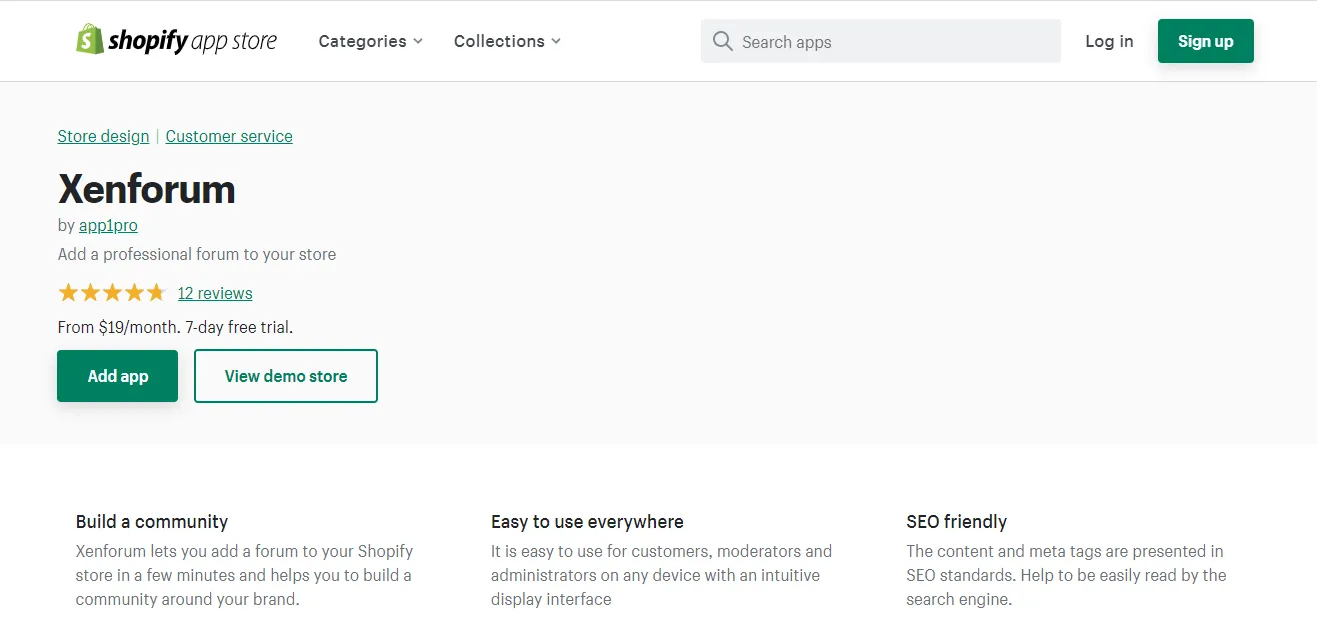Viewport: 1317px width, 618px height.
Task: Open the 12 reviews link
Action: click(215, 293)
